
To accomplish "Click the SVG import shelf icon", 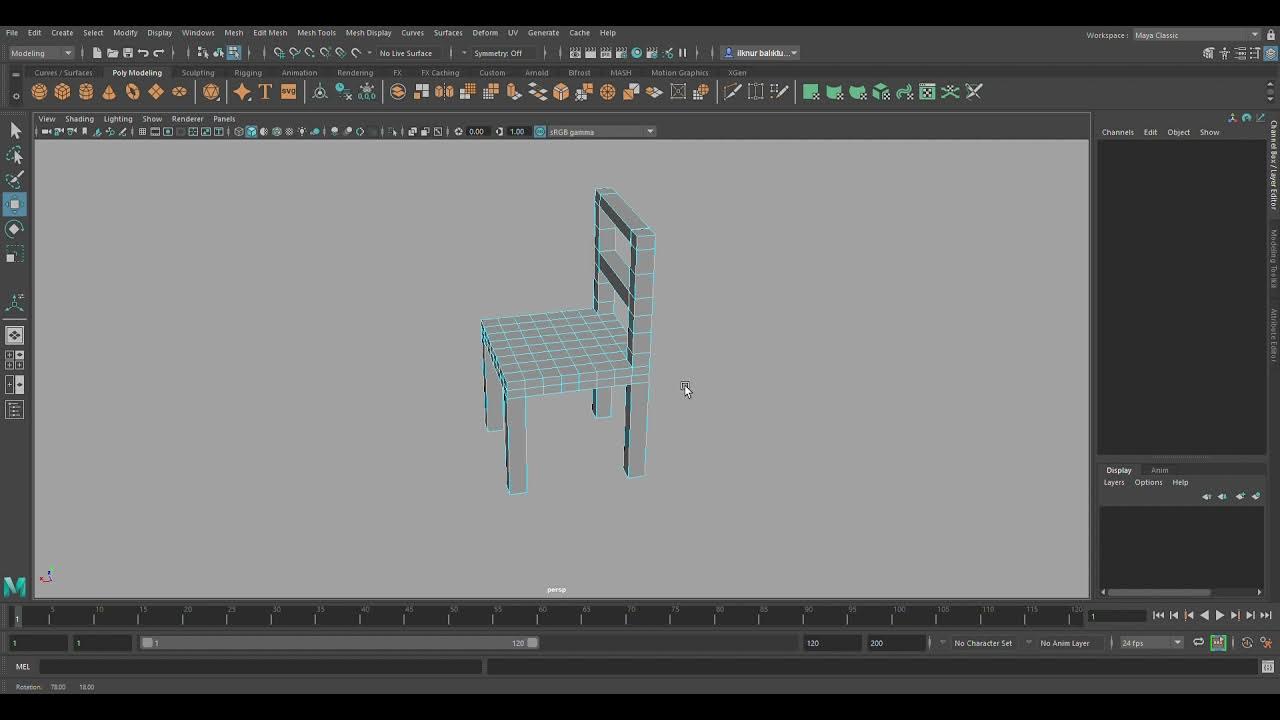I will click(x=288, y=92).
